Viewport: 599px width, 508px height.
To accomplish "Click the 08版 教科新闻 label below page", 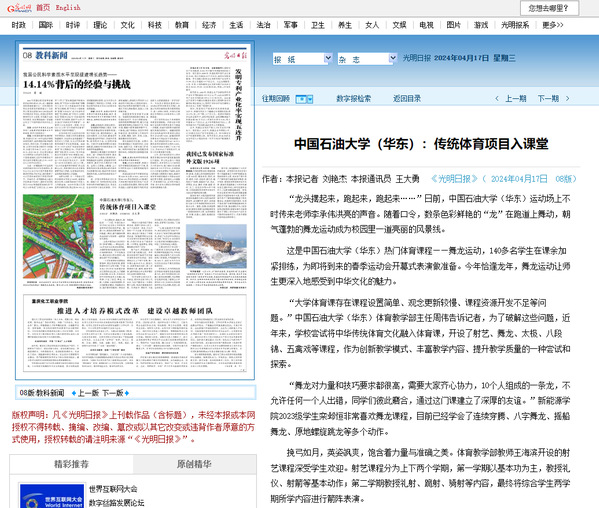I will coord(42,393).
